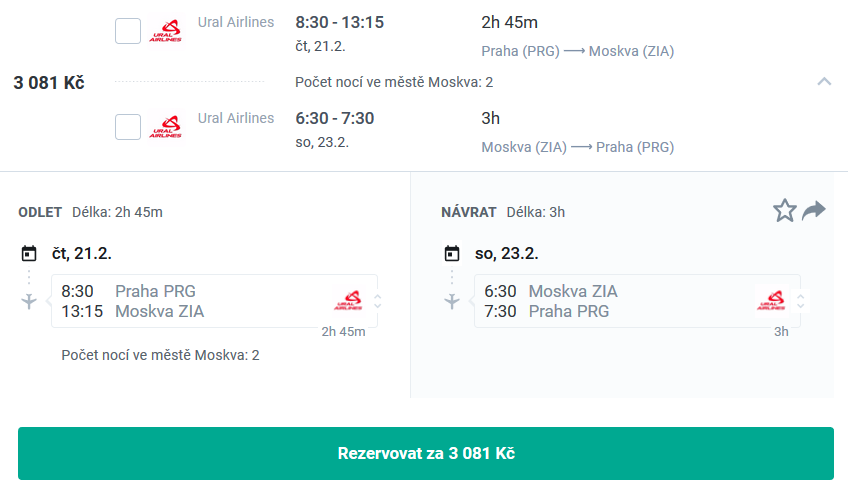Reserve the flight for 3 081 Kč
Screen dimensions: 848x495
tap(426, 453)
